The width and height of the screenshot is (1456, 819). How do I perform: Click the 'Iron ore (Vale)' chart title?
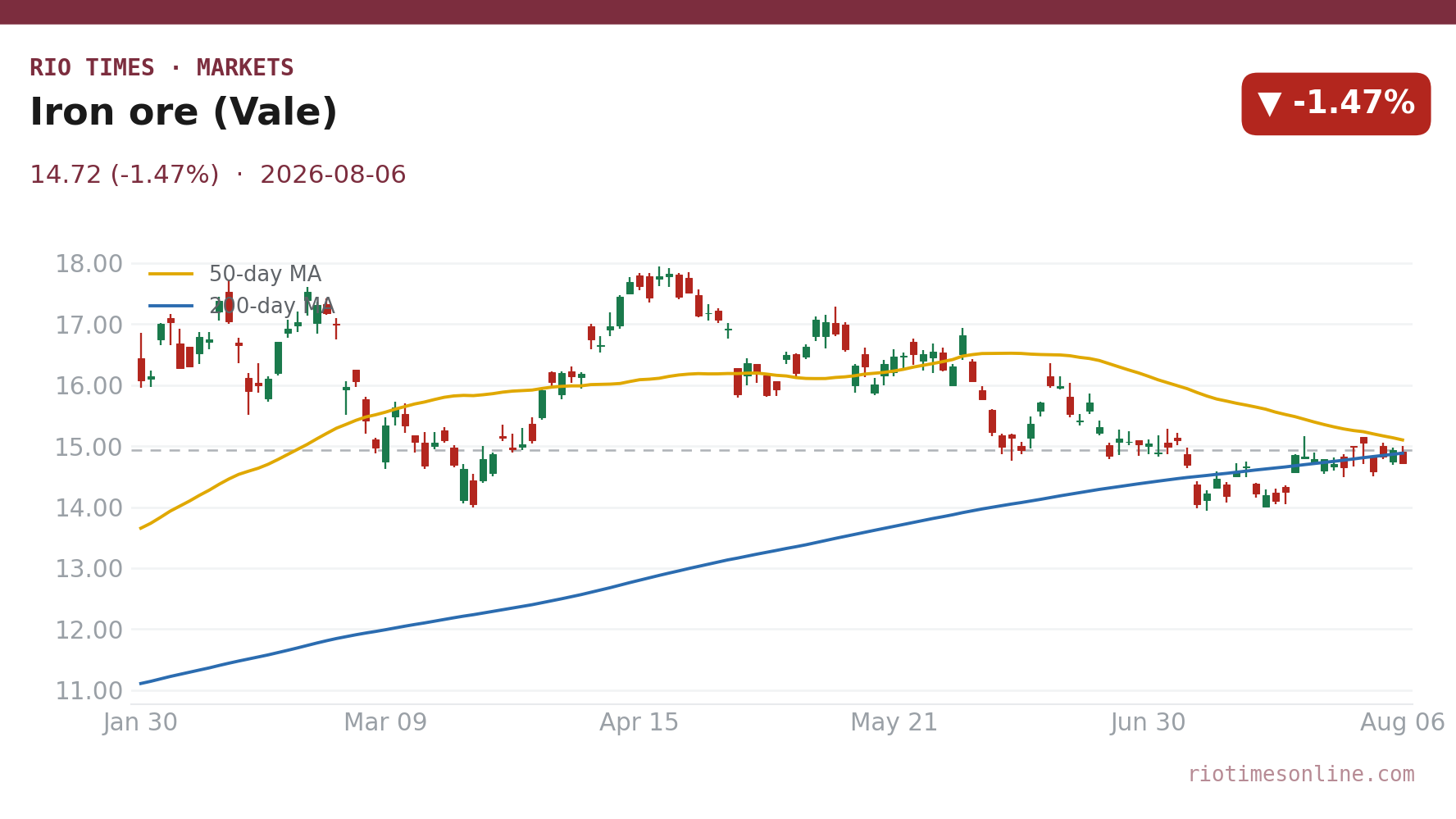(x=184, y=112)
